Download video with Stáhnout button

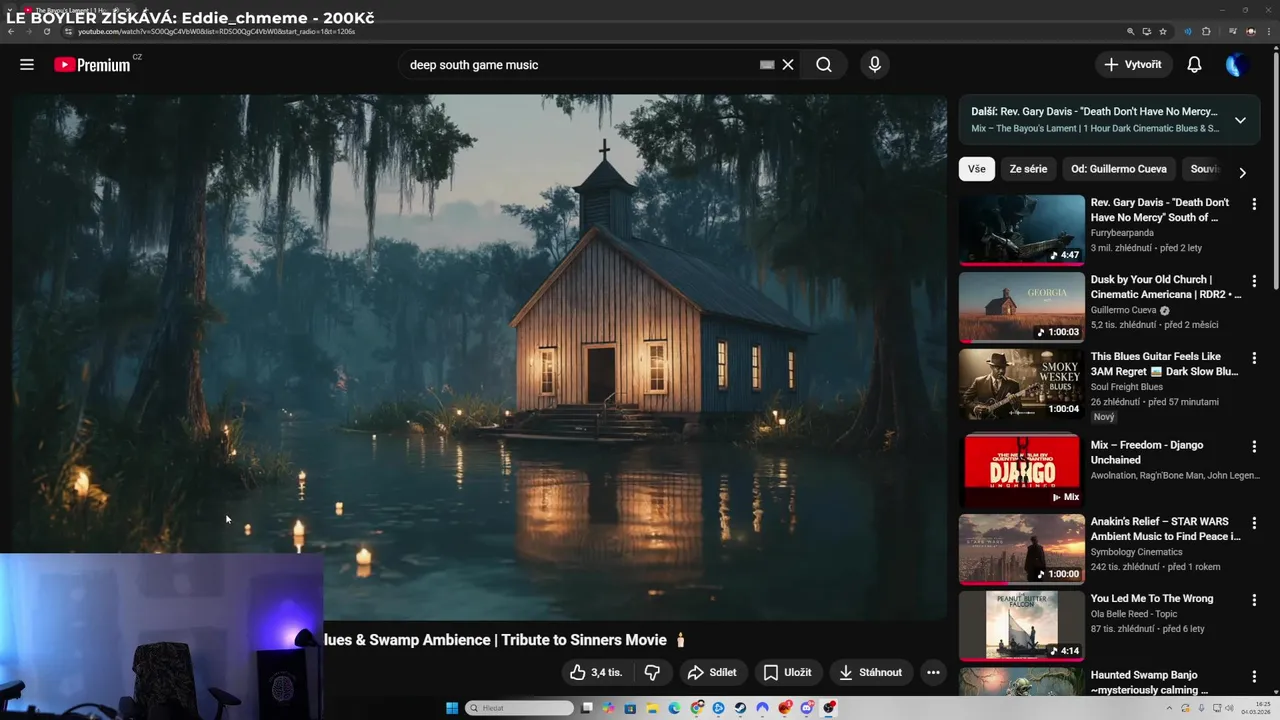(870, 673)
